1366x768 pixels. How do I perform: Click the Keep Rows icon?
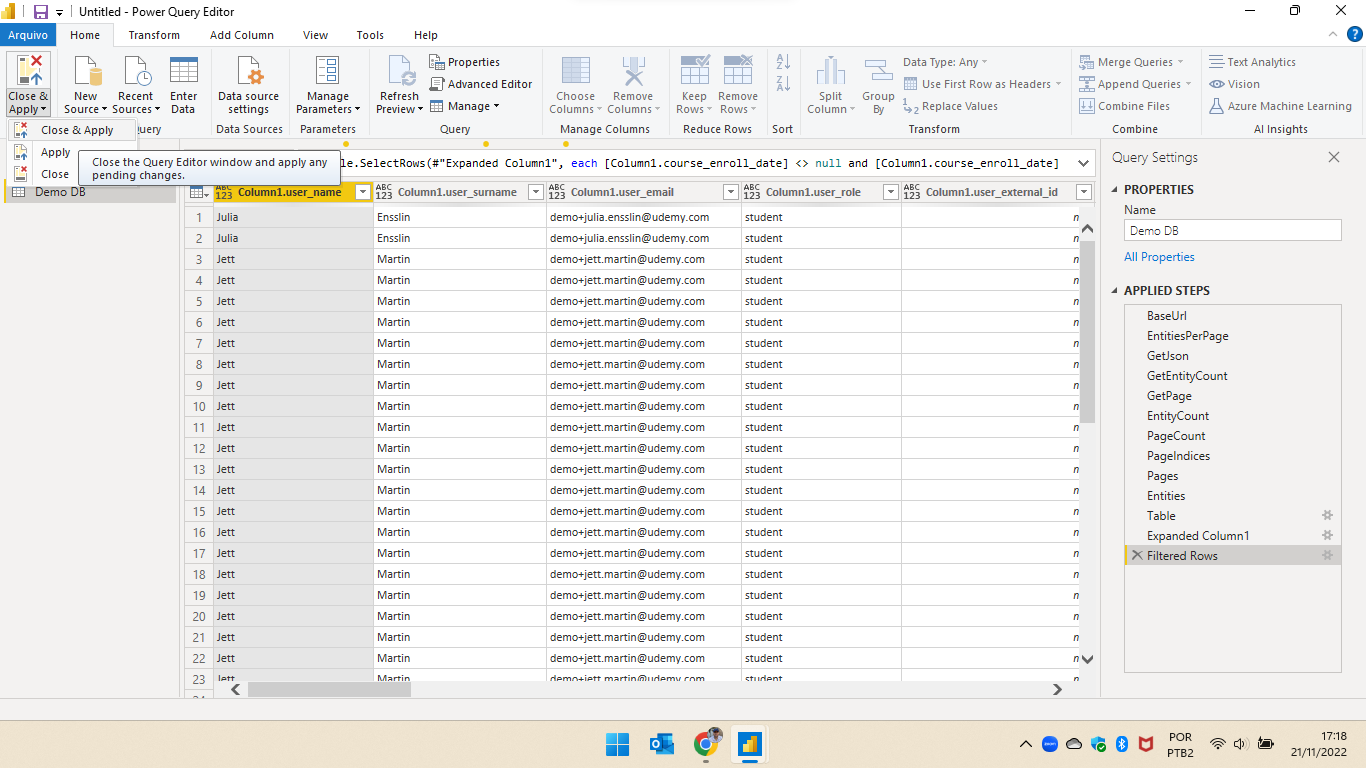pyautogui.click(x=694, y=72)
